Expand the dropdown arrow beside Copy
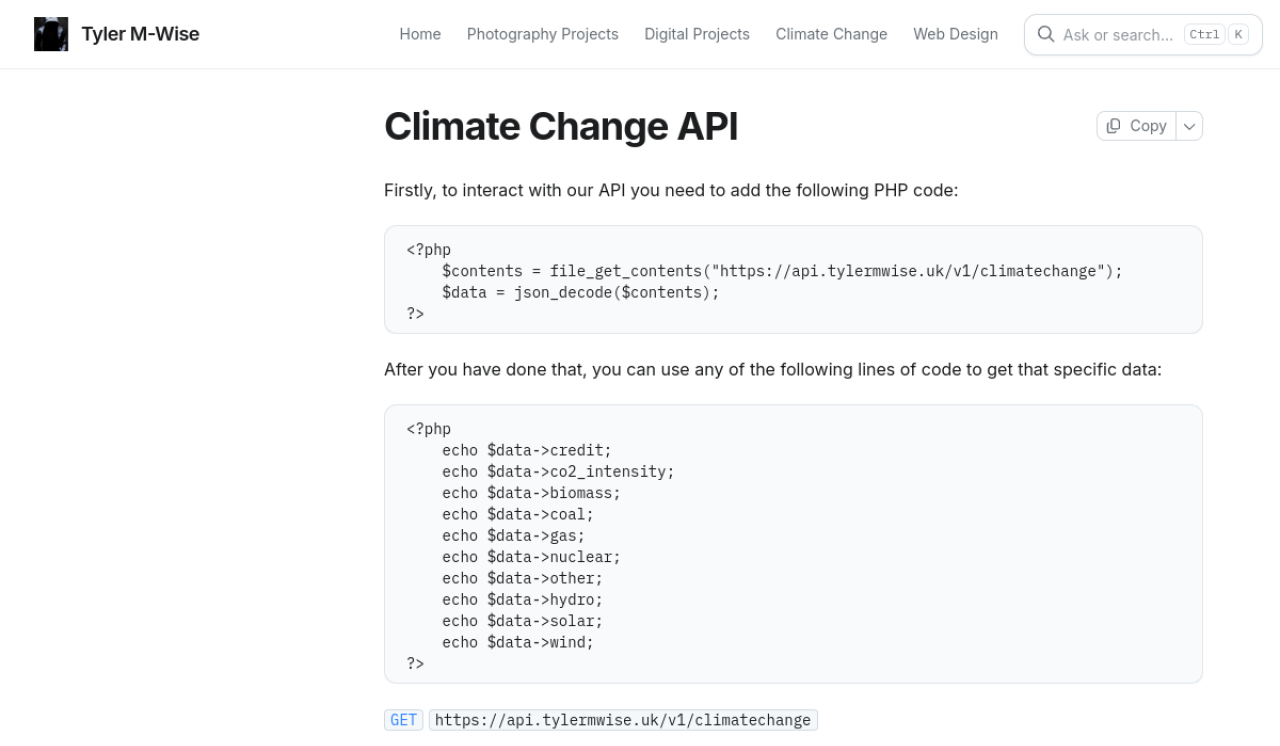 1189,126
